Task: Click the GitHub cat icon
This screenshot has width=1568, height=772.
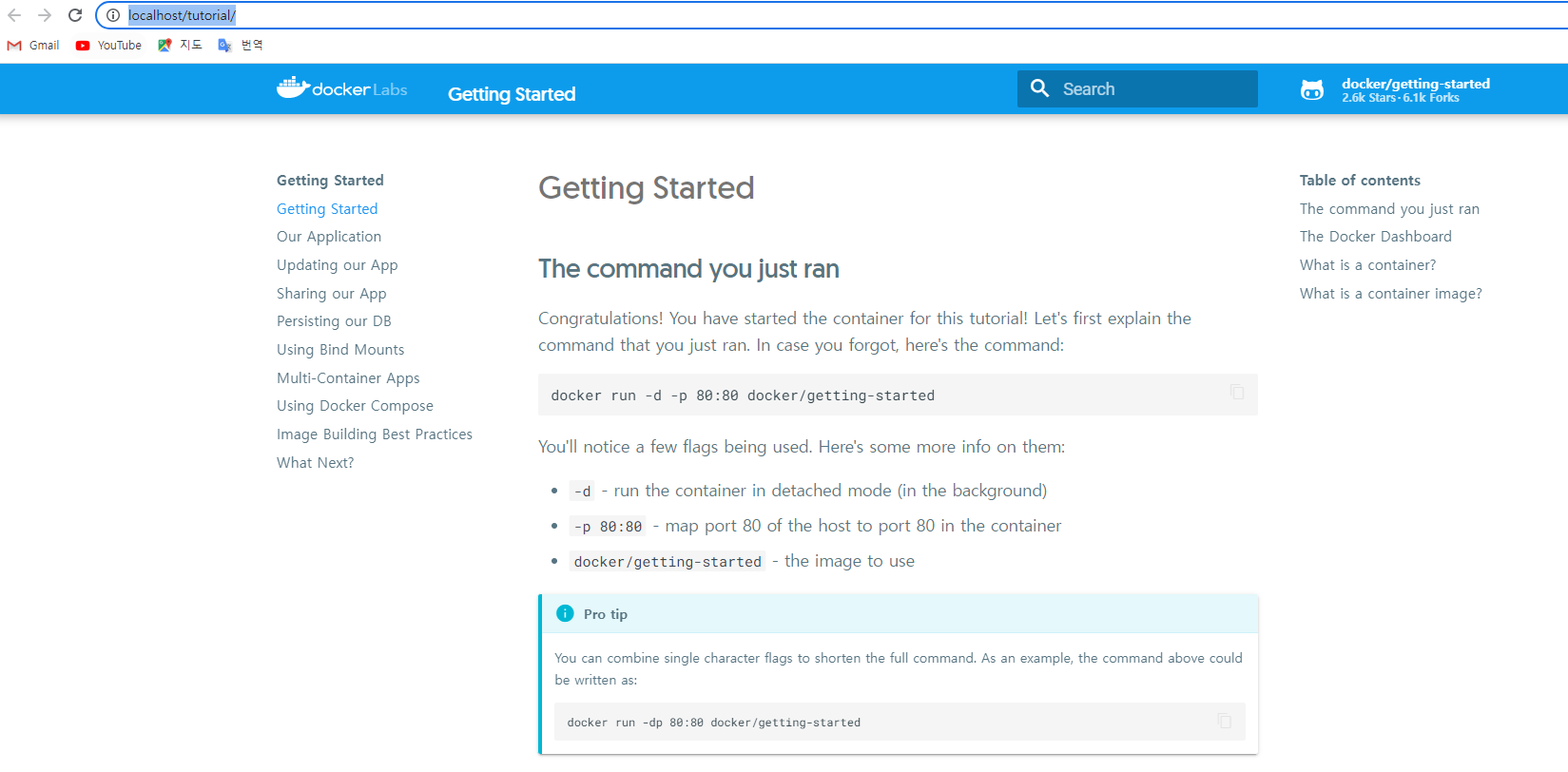Action: pyautogui.click(x=1312, y=89)
